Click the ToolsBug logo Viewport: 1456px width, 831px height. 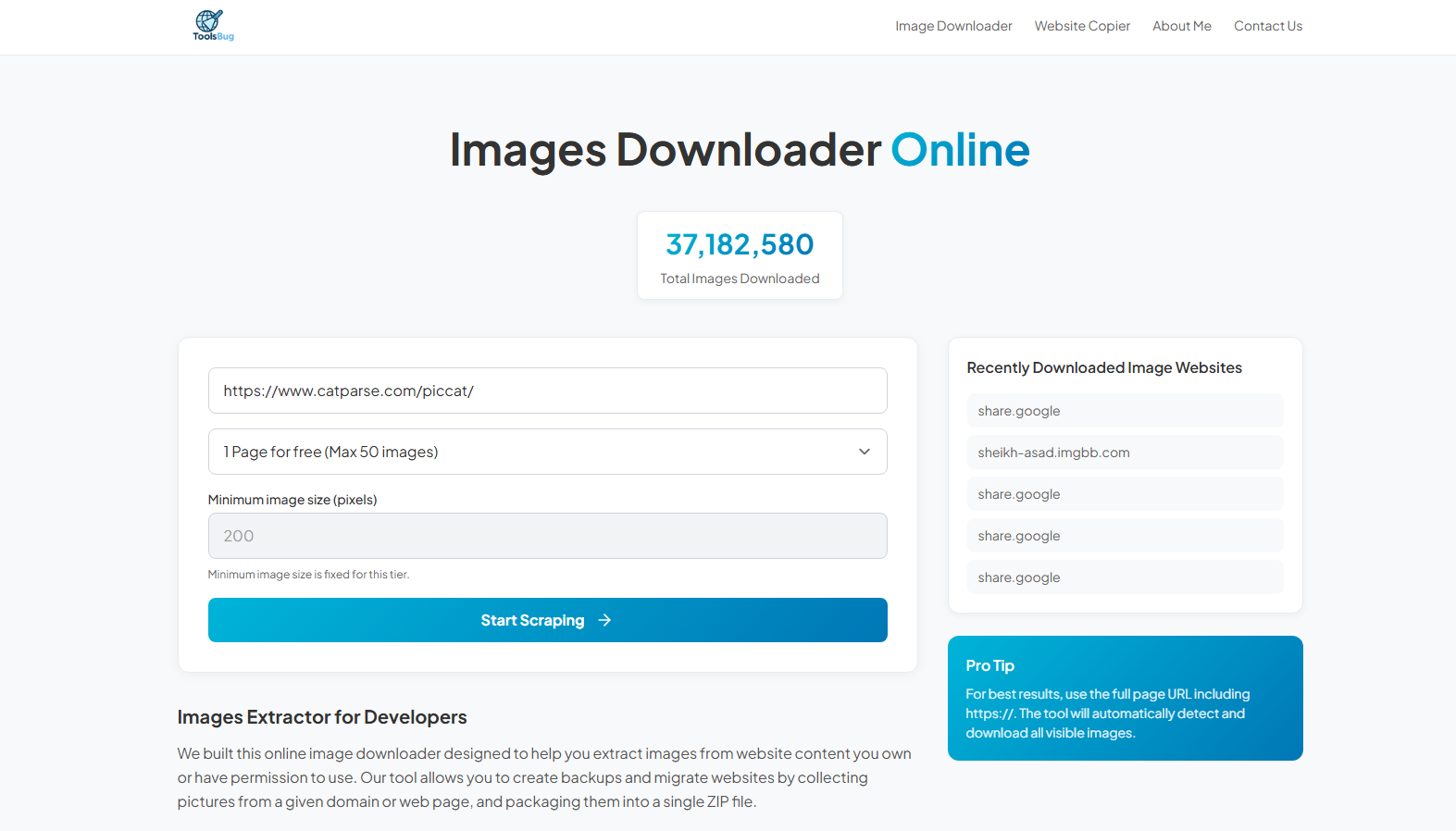[x=213, y=25]
